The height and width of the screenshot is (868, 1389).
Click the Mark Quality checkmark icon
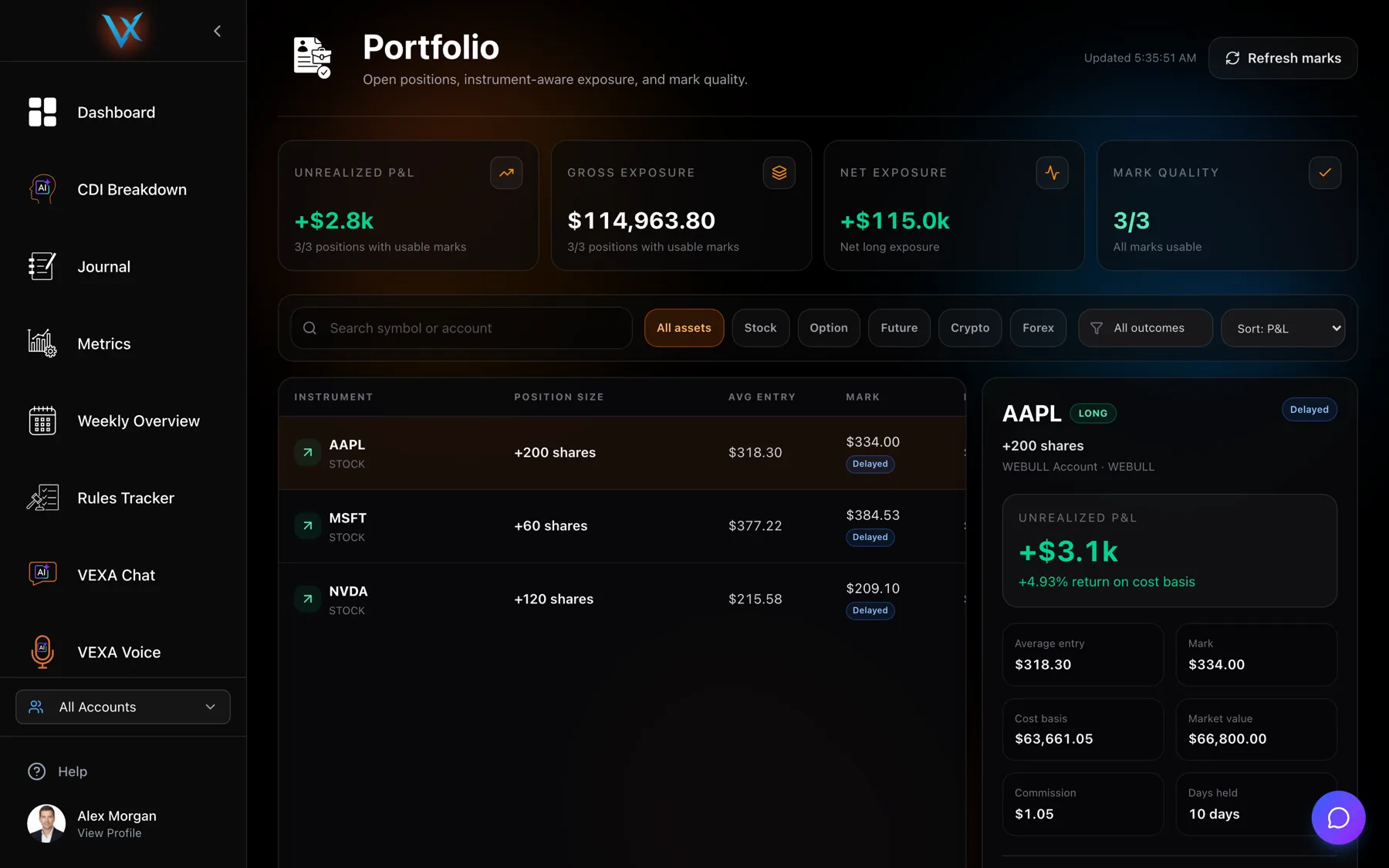[1325, 173]
